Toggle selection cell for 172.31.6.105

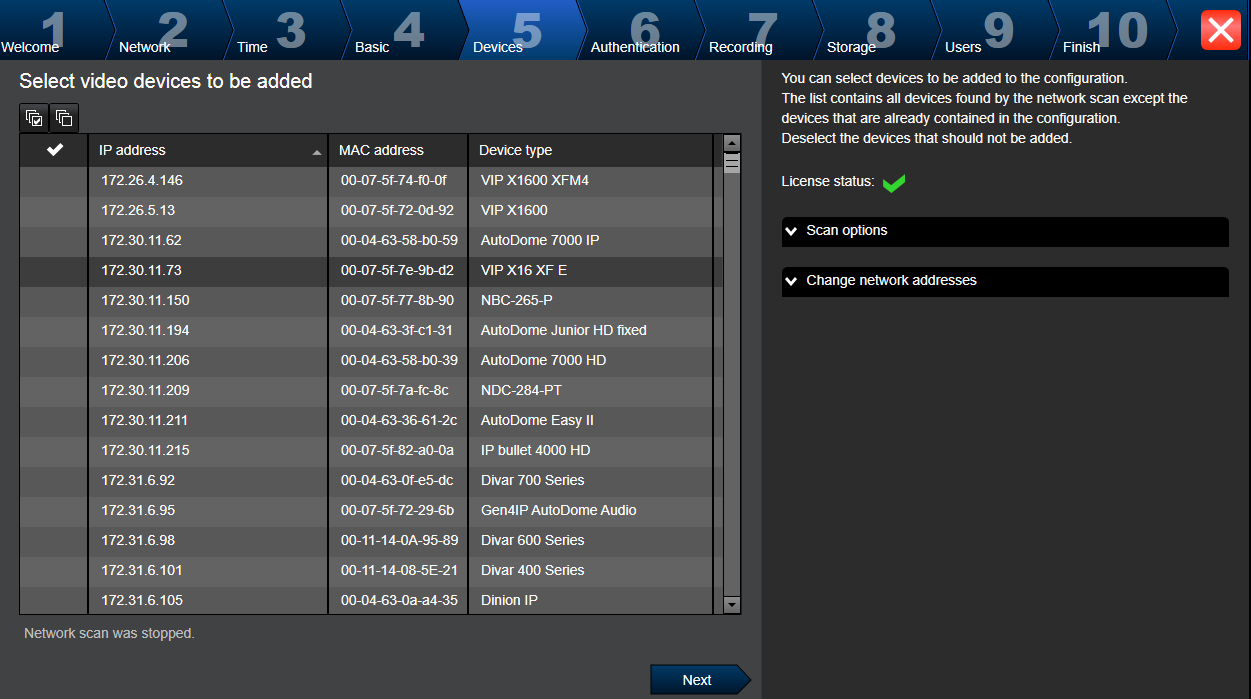coord(54,601)
